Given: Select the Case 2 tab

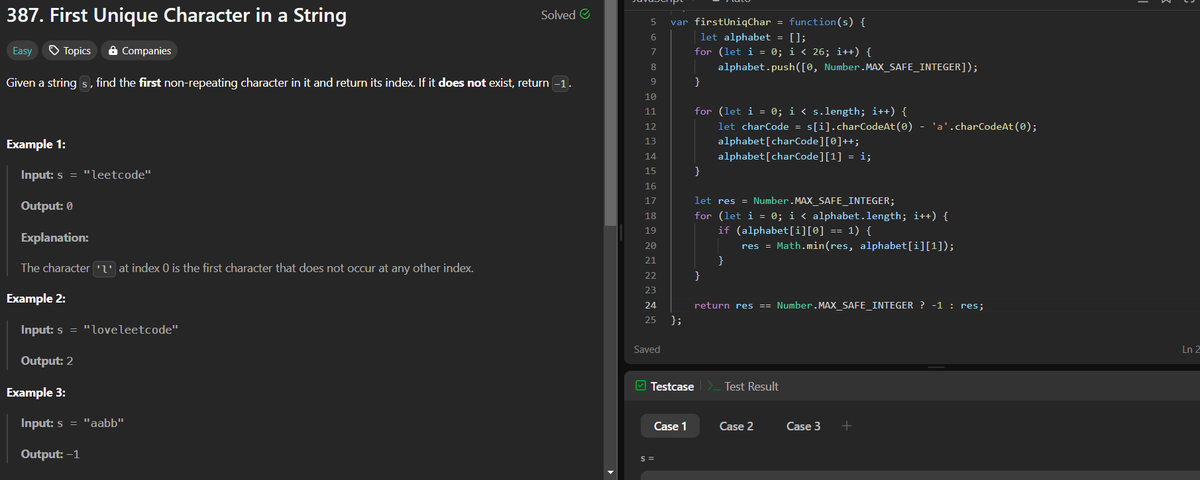Looking at the screenshot, I should tap(736, 426).
